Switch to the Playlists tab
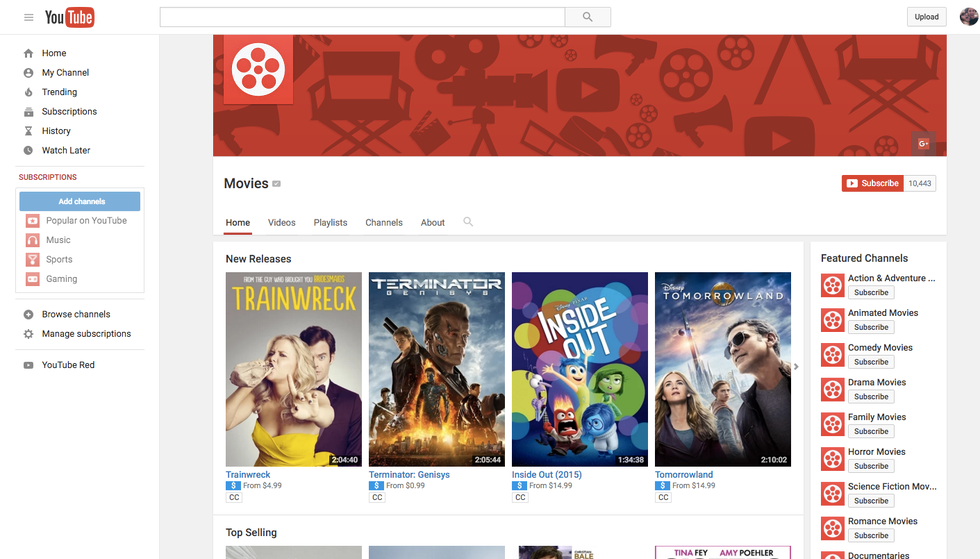980x559 pixels. (x=330, y=222)
